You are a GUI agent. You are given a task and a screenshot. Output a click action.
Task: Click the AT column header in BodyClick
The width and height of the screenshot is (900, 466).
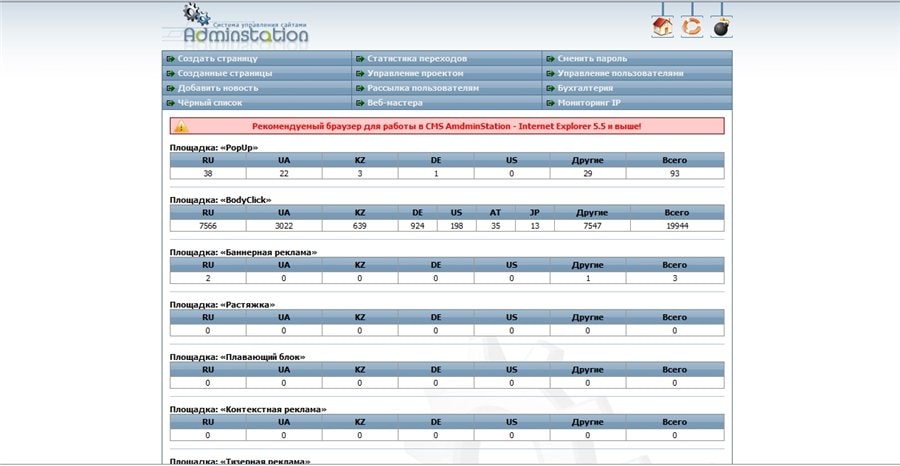coord(495,212)
